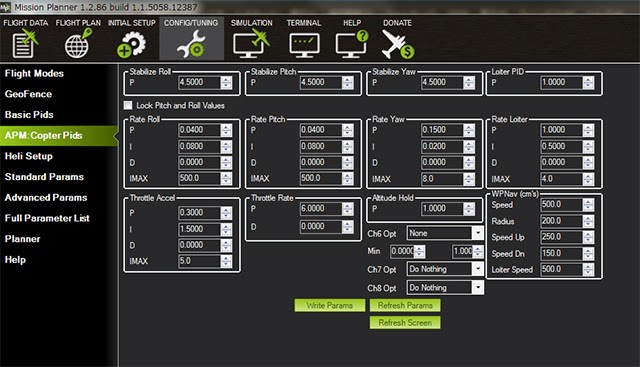This screenshot has width=640, height=367.
Task: Click Rate Pitch P spinner arrows
Action: tap(347, 130)
